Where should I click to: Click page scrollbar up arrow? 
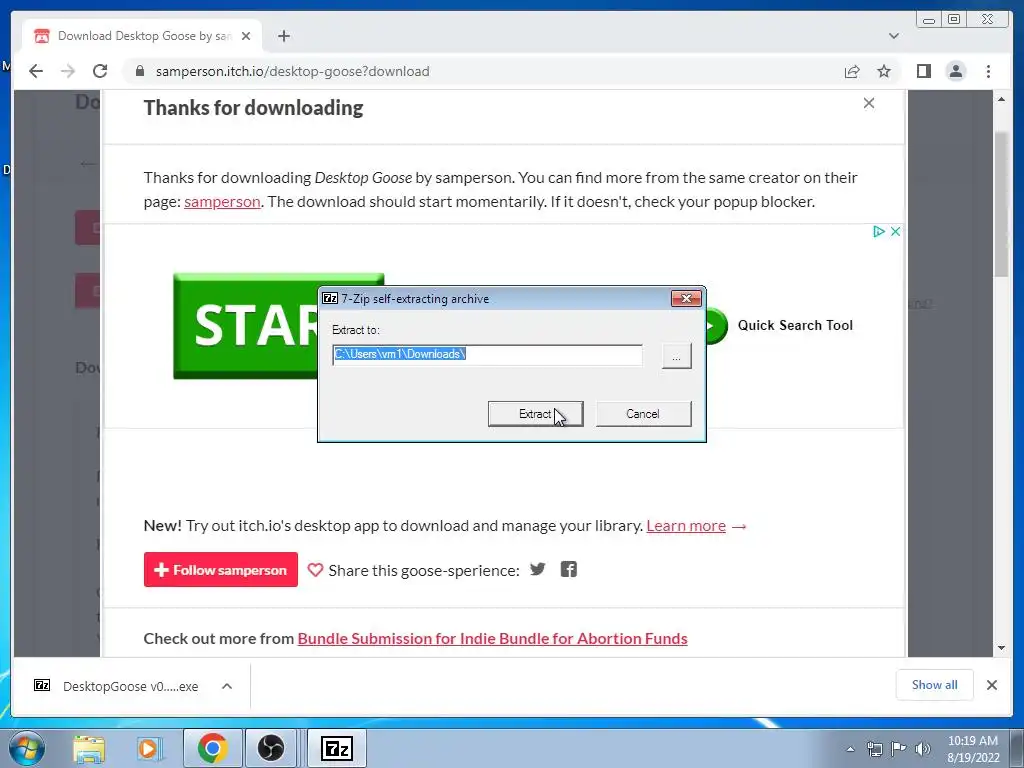pos(1001,99)
